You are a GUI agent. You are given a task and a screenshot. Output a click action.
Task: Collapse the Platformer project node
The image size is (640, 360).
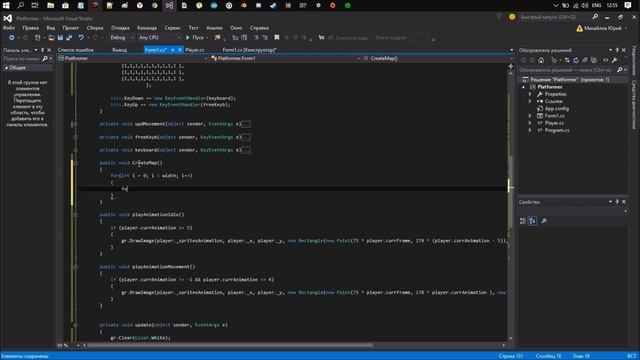coord(523,87)
